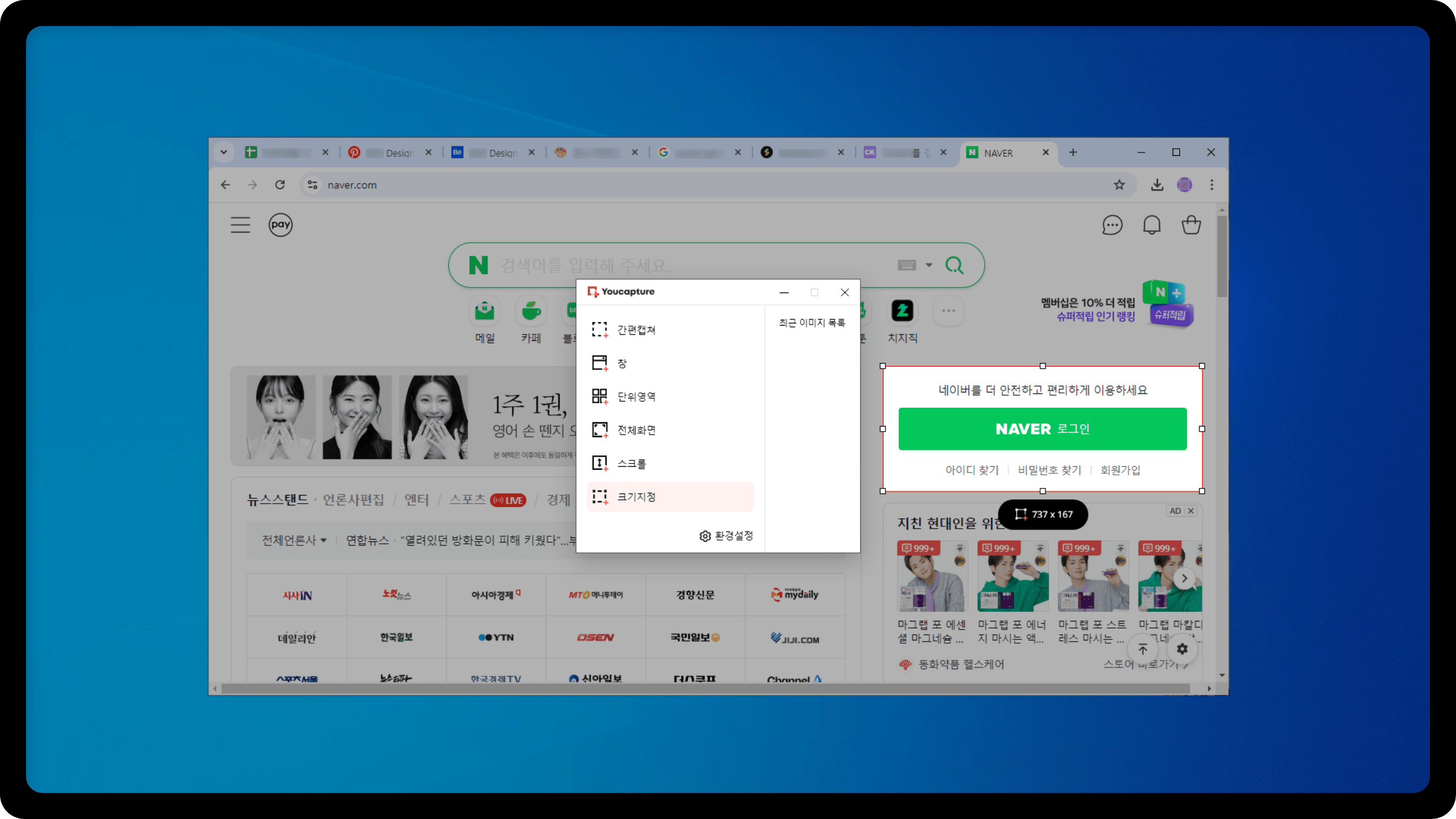Open Naver shopping basket icon

click(x=1191, y=225)
